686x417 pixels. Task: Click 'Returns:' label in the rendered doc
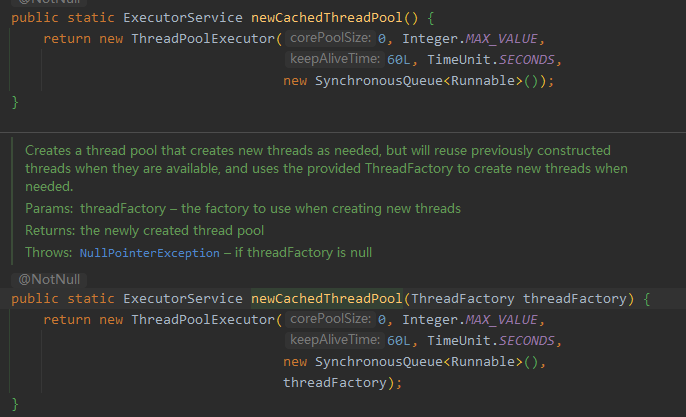point(50,230)
